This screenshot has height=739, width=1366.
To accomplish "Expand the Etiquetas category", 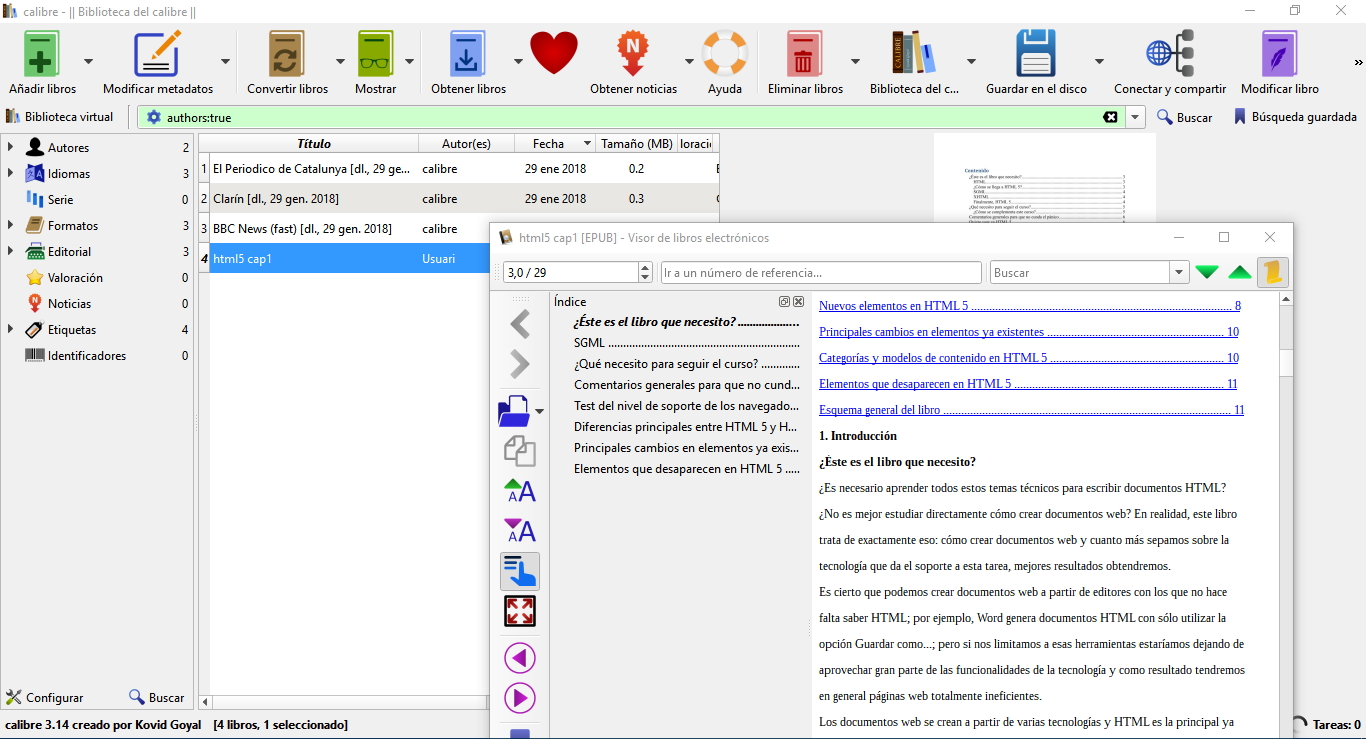I will tap(10, 329).
